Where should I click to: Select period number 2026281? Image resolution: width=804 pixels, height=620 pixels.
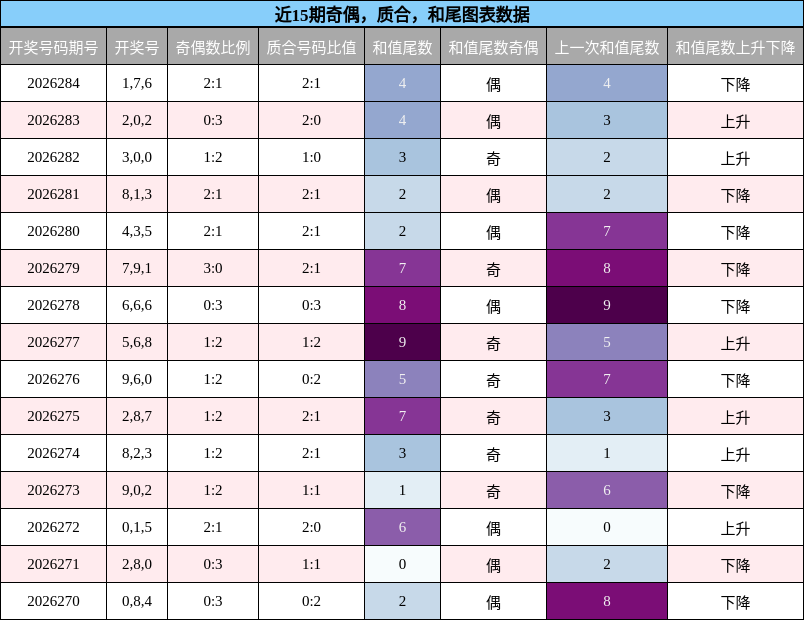point(53,194)
